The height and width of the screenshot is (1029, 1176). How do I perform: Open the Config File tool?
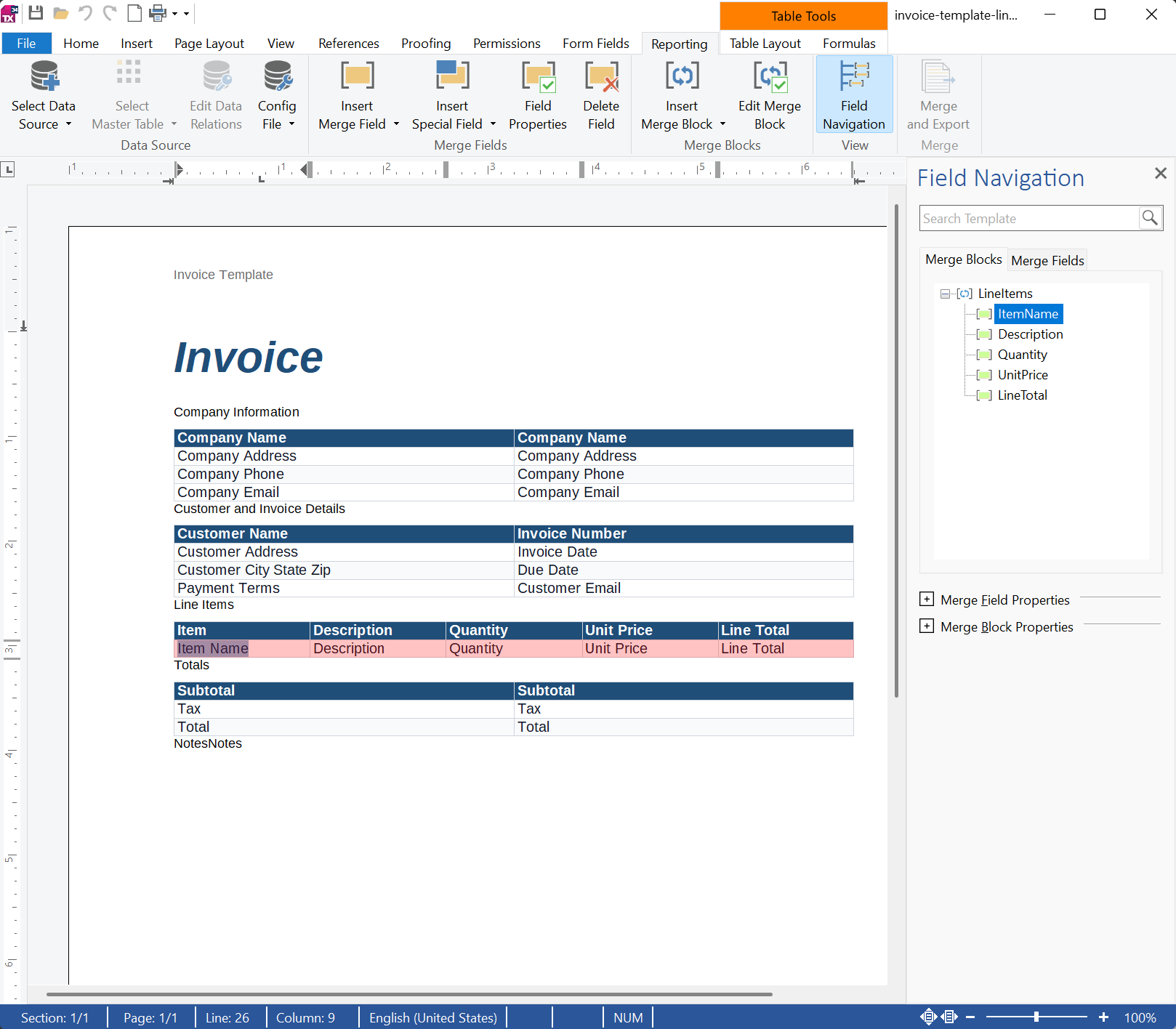click(277, 94)
